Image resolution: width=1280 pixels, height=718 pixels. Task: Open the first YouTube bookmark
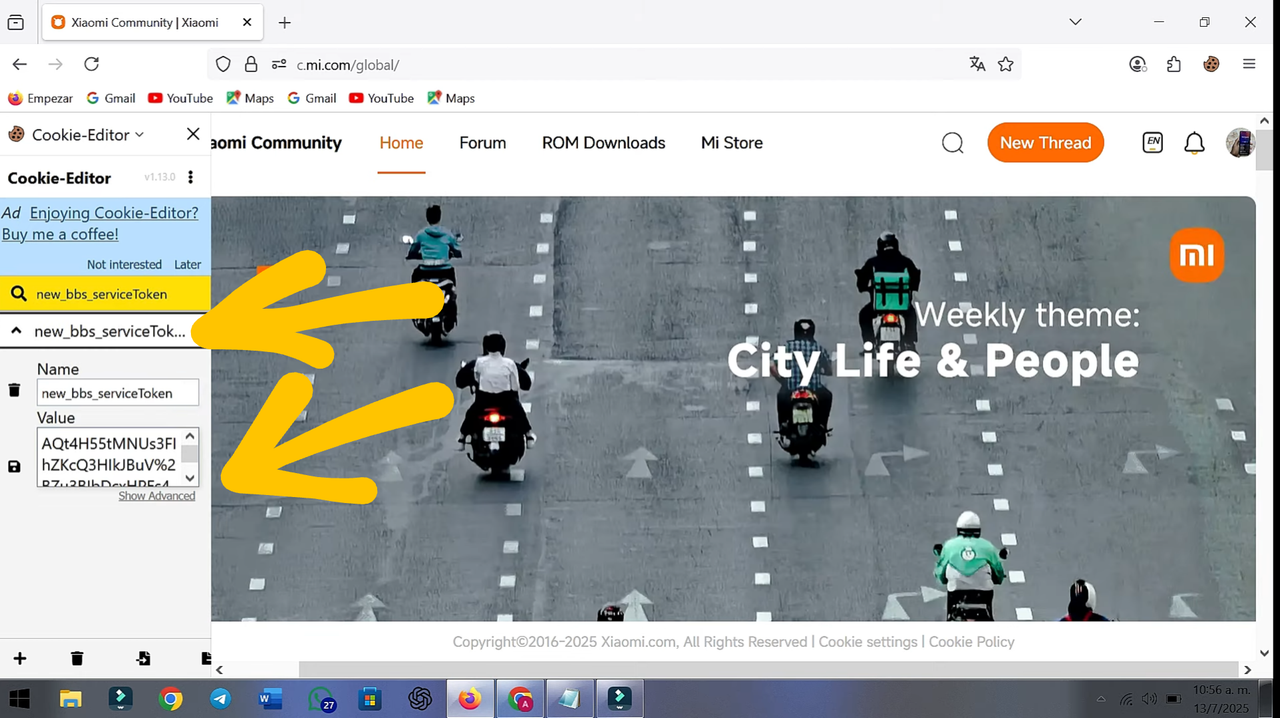(x=180, y=98)
